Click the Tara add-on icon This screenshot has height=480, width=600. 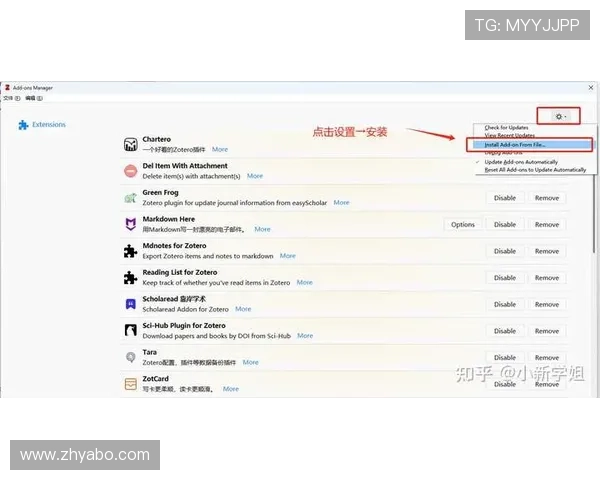point(130,357)
